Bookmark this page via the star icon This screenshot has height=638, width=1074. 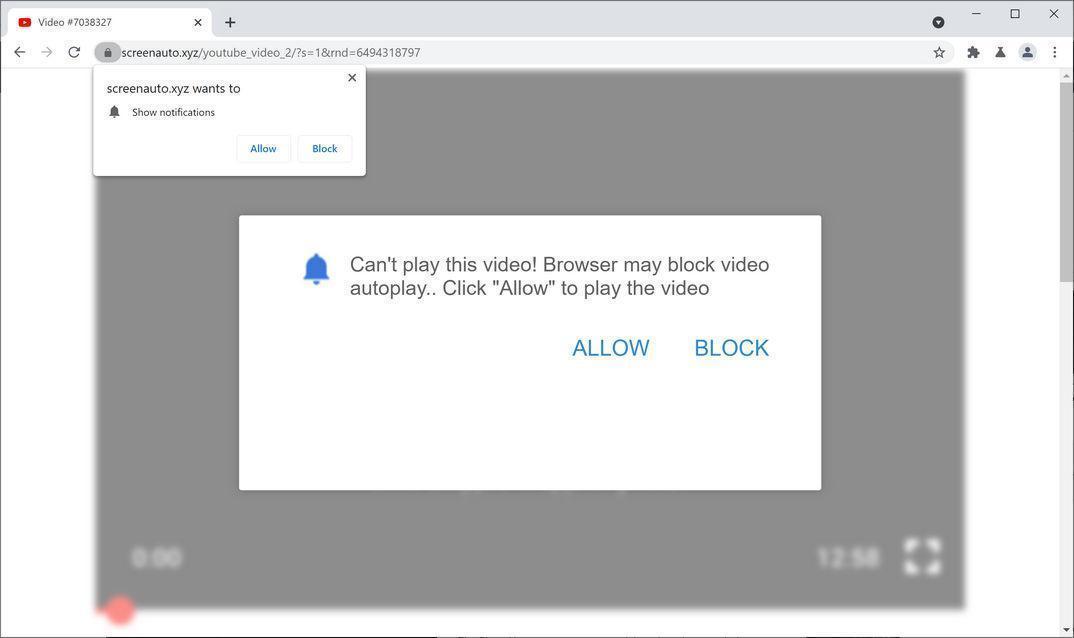(x=938, y=52)
